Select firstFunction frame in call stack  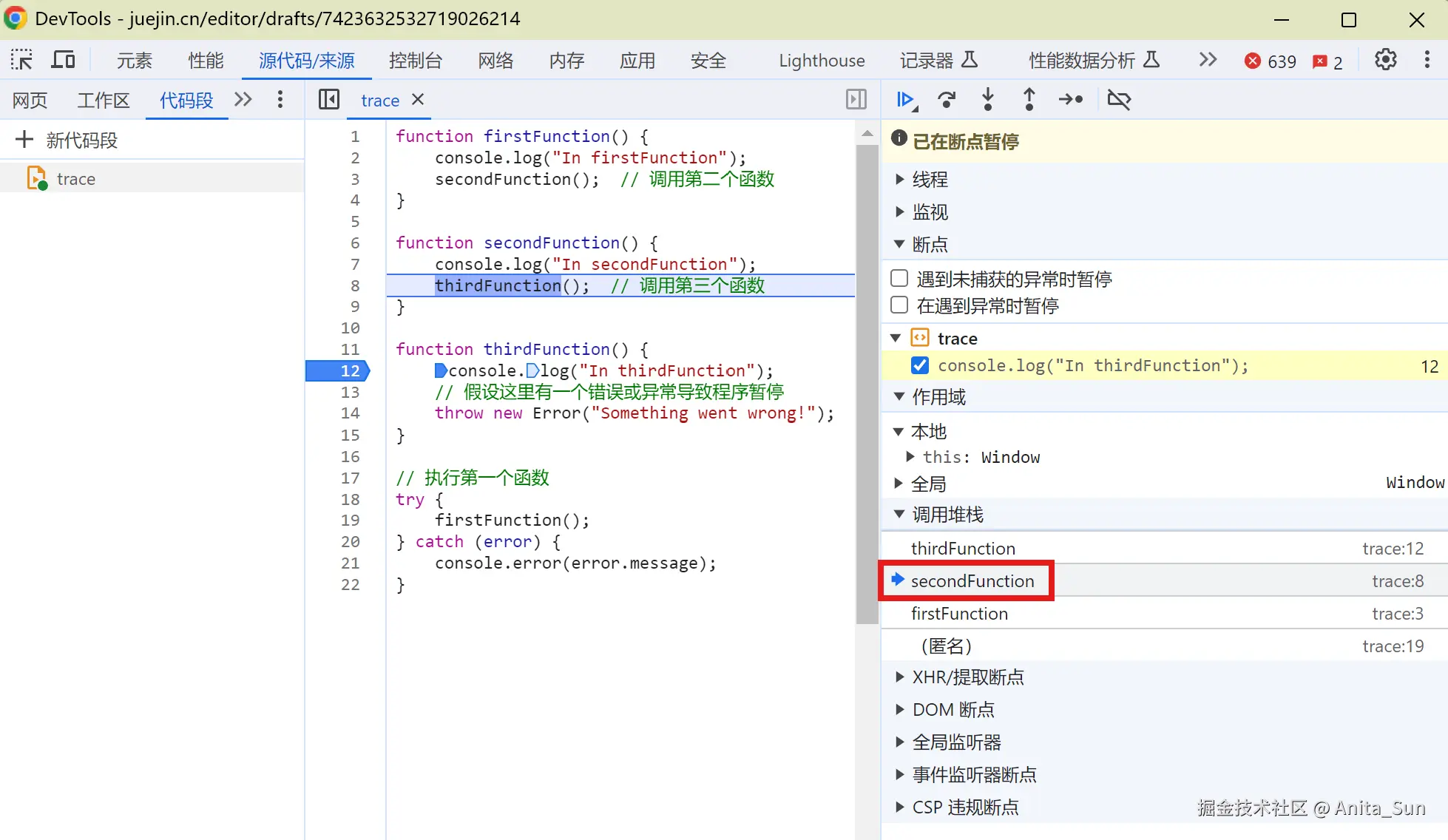959,614
